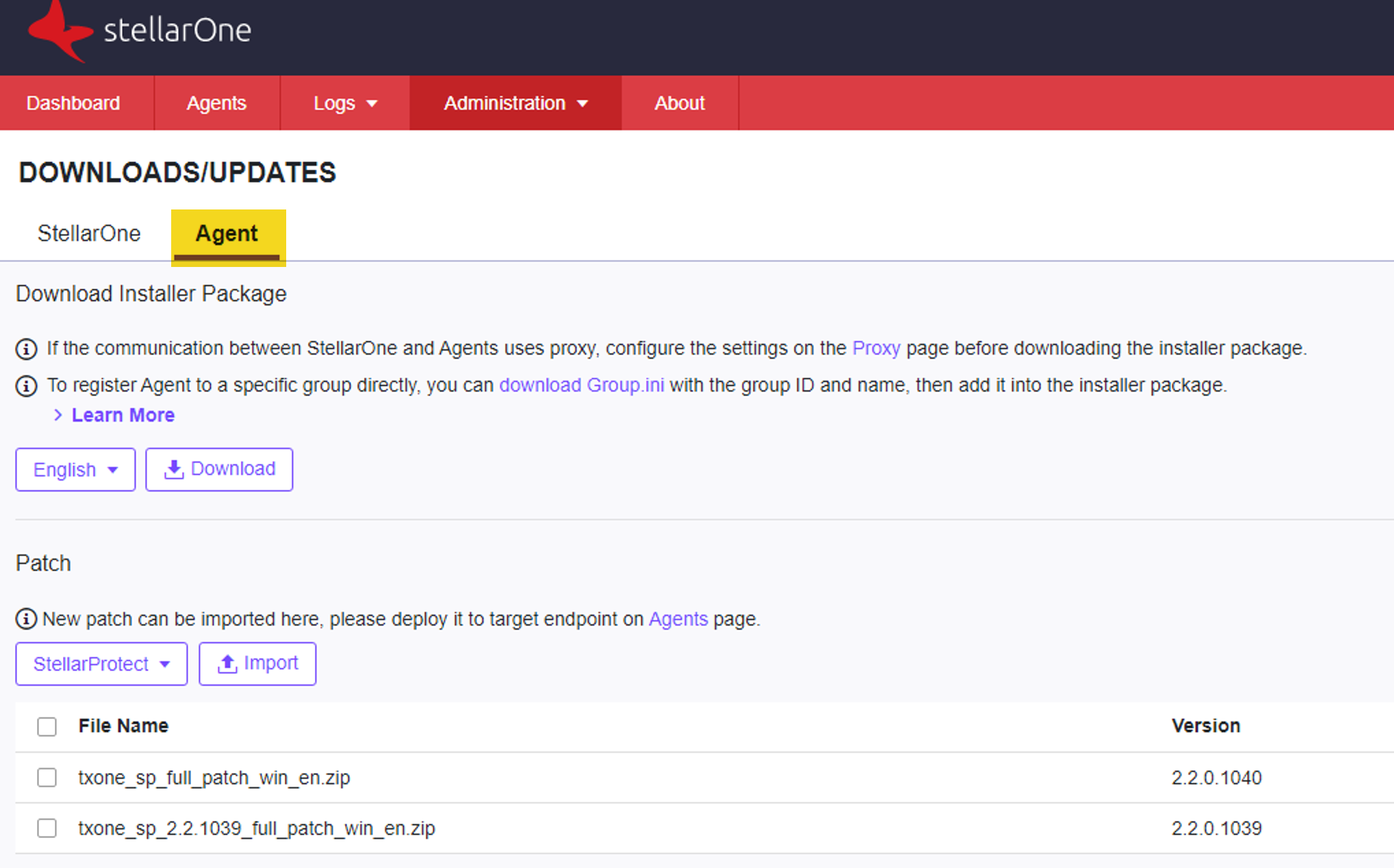Screen dimensions: 1394x868
Task: Go to the About page
Action: click(x=679, y=103)
